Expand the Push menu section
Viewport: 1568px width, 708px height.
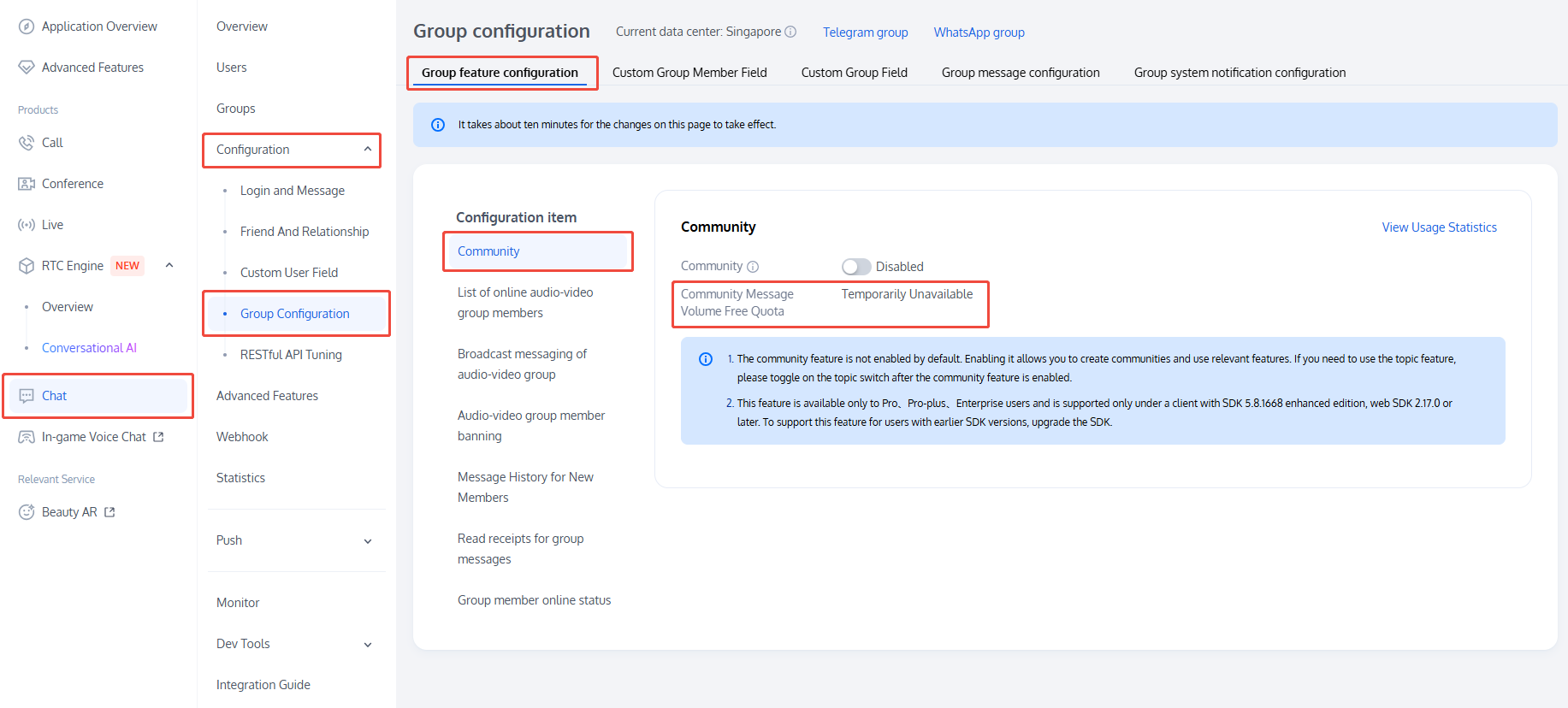[x=367, y=540]
